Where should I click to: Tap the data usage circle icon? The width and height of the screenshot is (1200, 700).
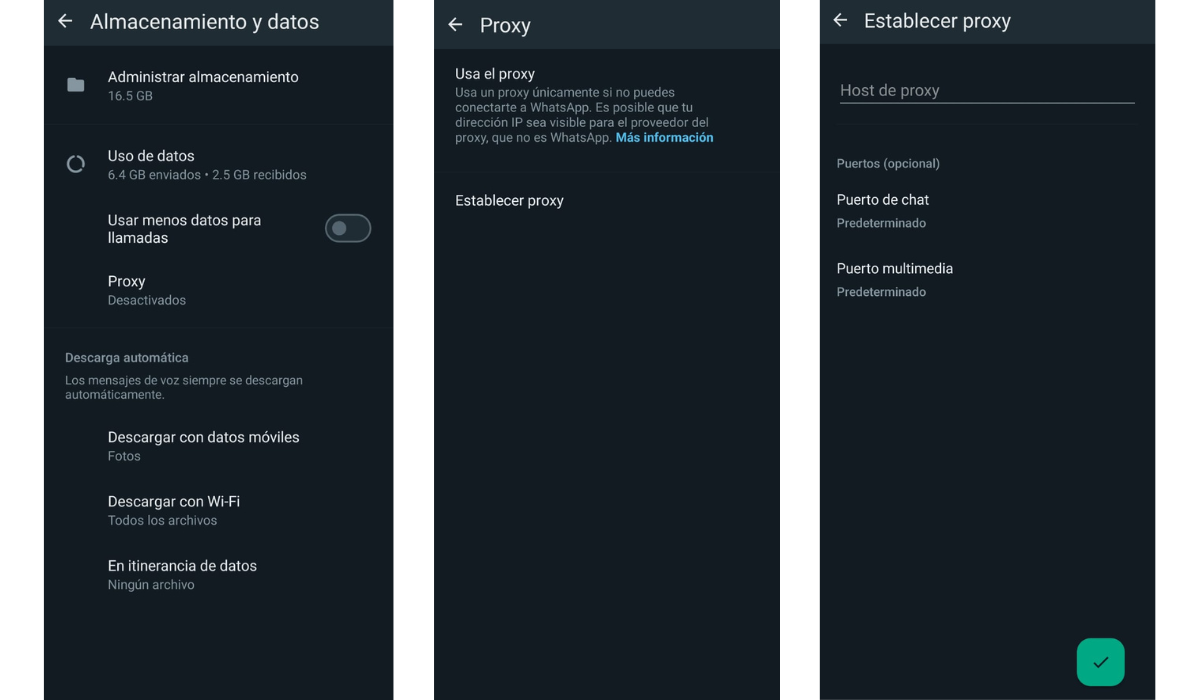coord(76,164)
